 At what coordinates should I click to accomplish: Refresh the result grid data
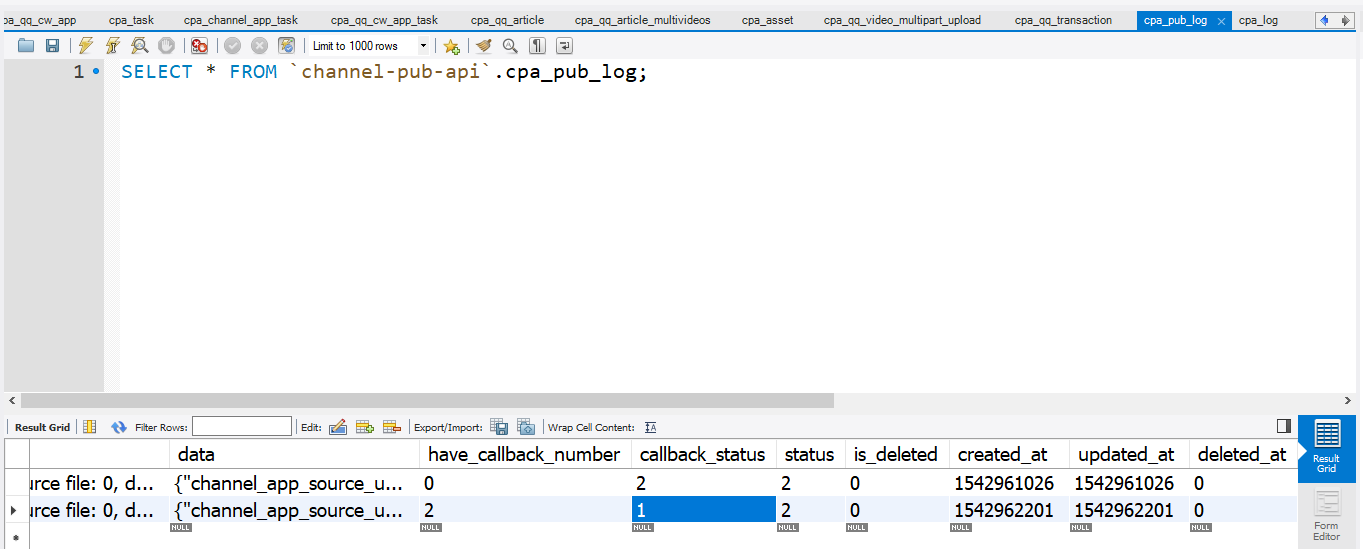[x=119, y=427]
